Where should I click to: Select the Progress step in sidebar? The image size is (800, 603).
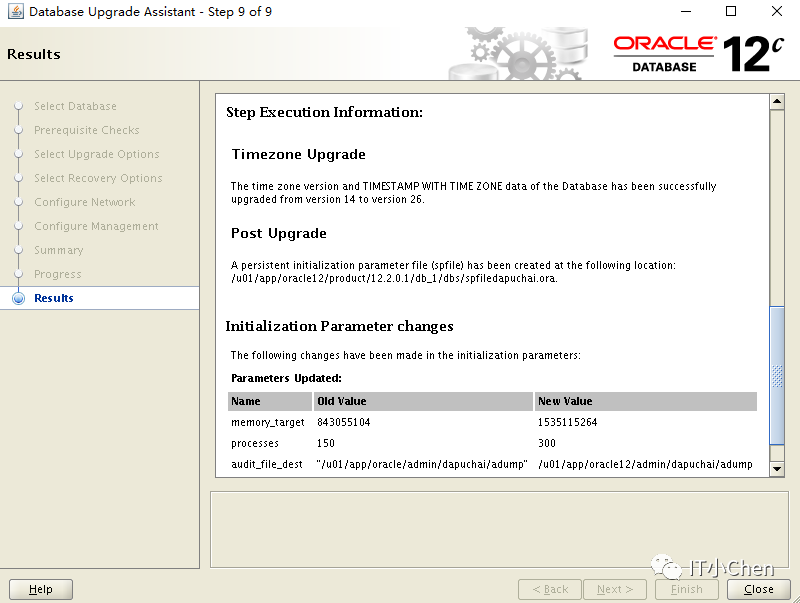point(58,274)
